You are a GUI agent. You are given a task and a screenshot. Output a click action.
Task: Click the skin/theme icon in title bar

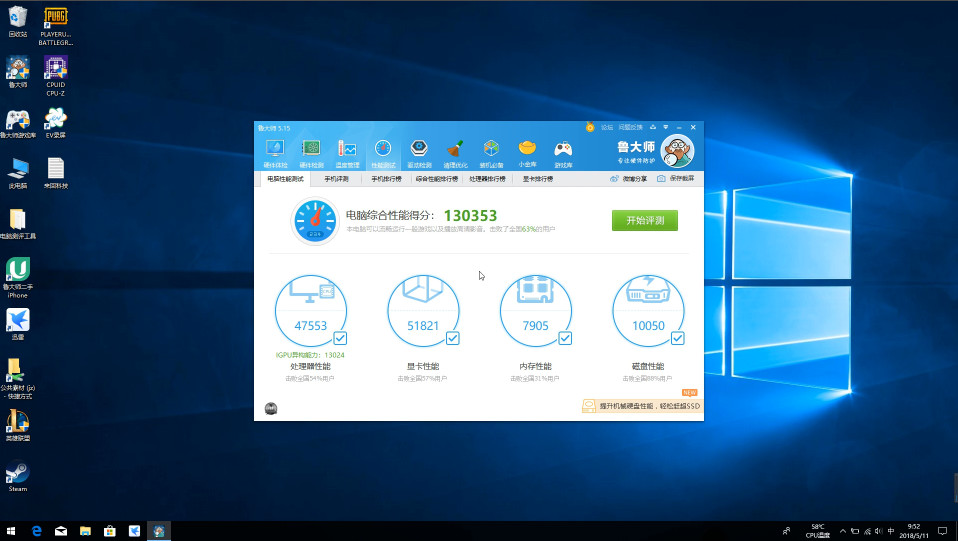[653, 127]
